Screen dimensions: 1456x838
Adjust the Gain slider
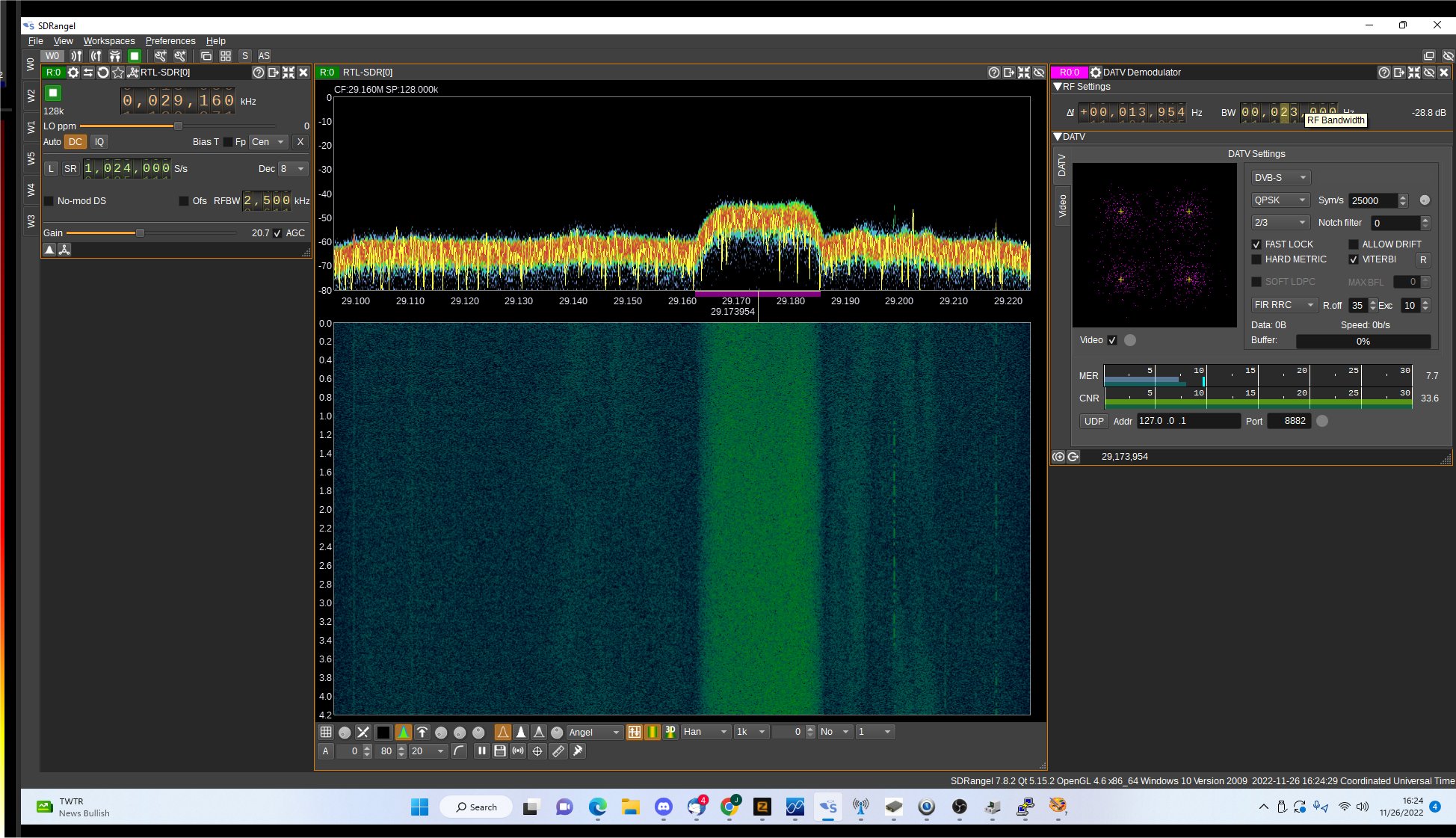140,233
